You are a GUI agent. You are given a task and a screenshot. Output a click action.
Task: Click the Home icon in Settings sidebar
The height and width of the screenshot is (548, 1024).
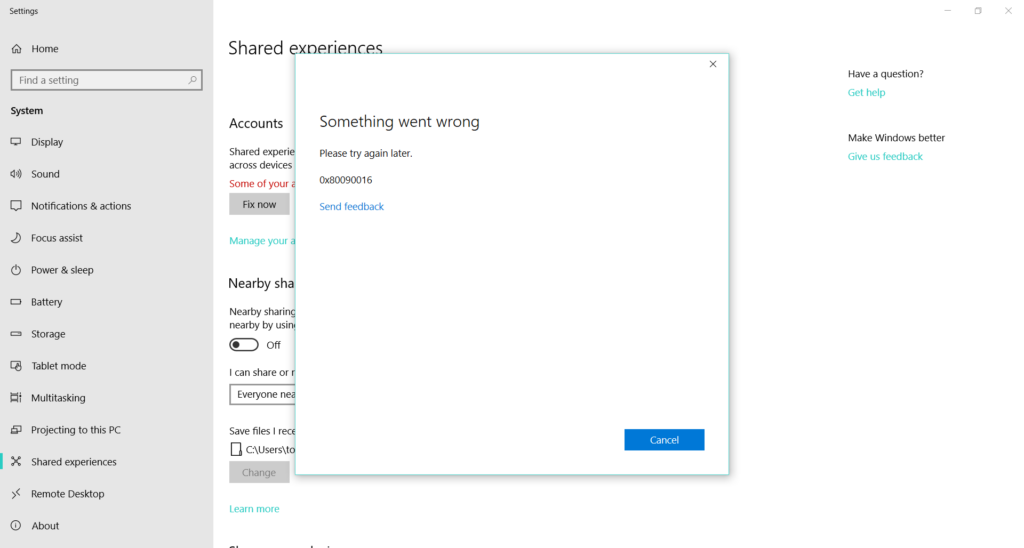16,49
